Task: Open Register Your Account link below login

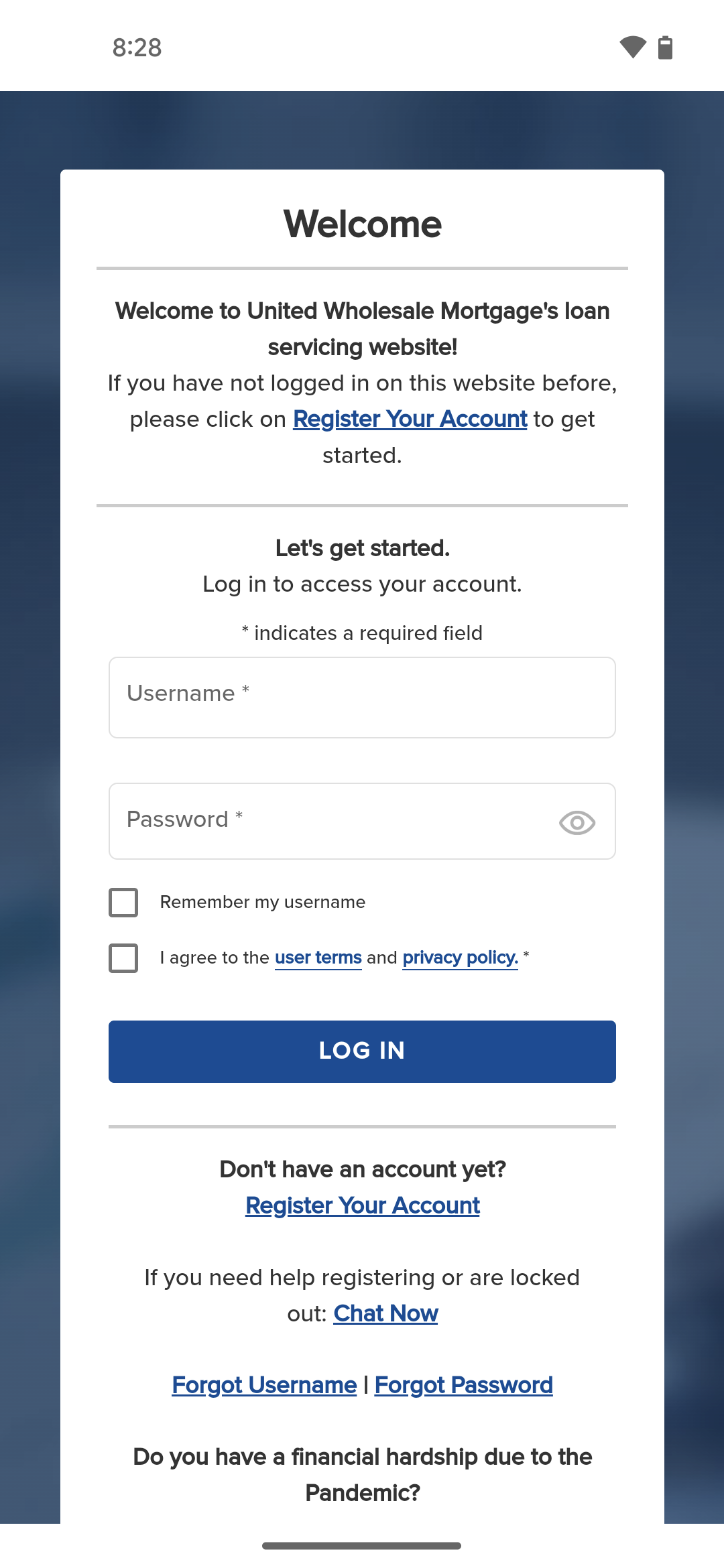Action: pyautogui.click(x=363, y=1205)
